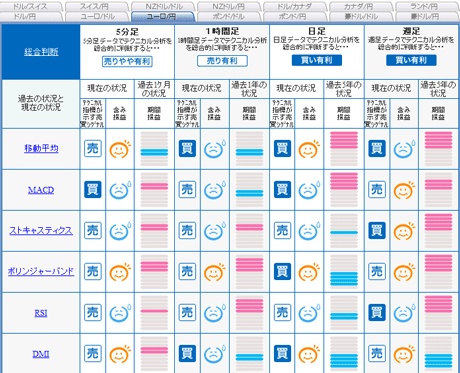Open the ポンド/円 tab
Screen dimensions: 460x373
(x=295, y=17)
